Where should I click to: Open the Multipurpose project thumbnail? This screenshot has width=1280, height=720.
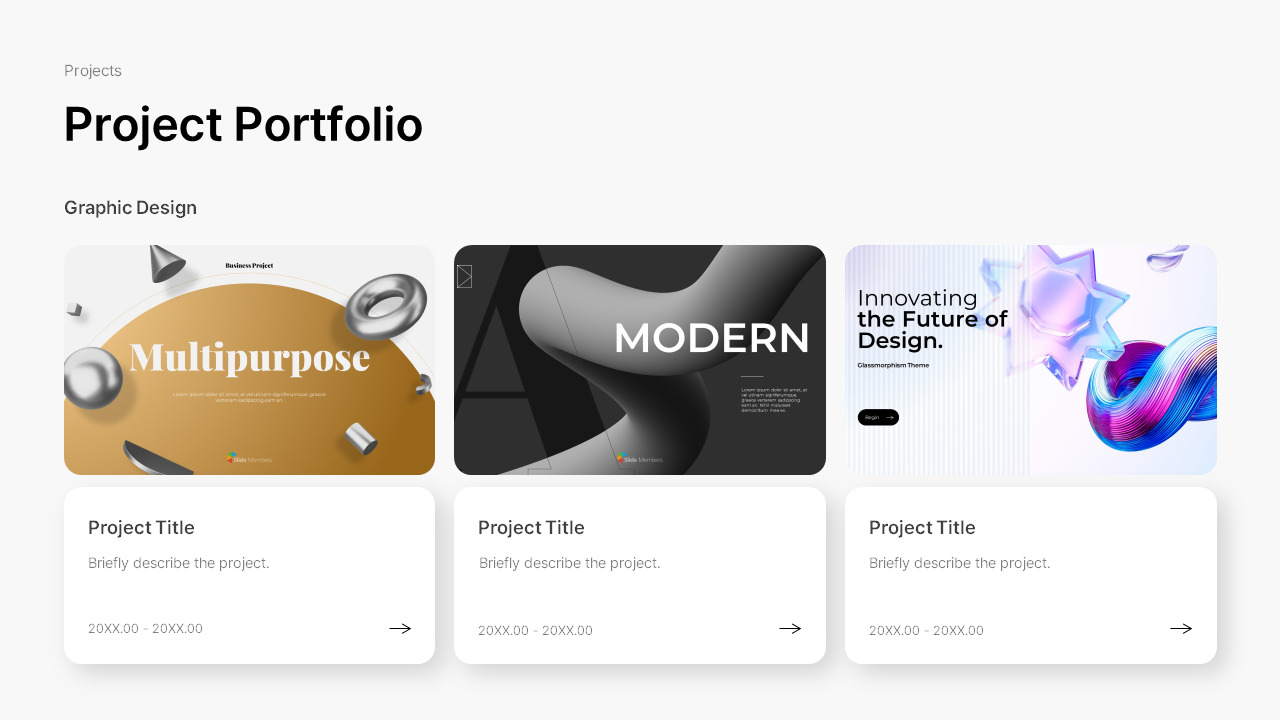(249, 360)
